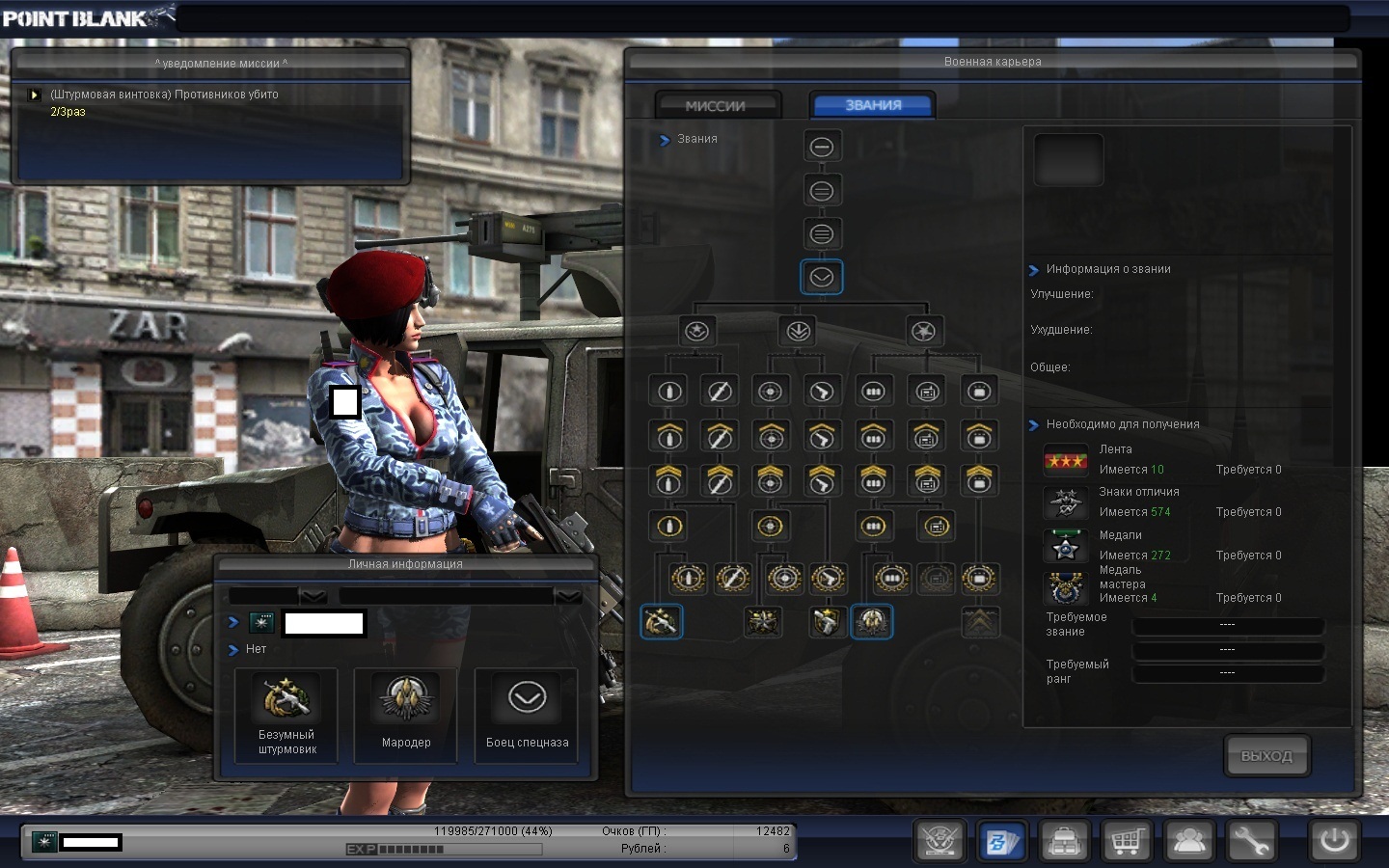Switch to the ЗВАНИЯ tab

click(x=873, y=106)
